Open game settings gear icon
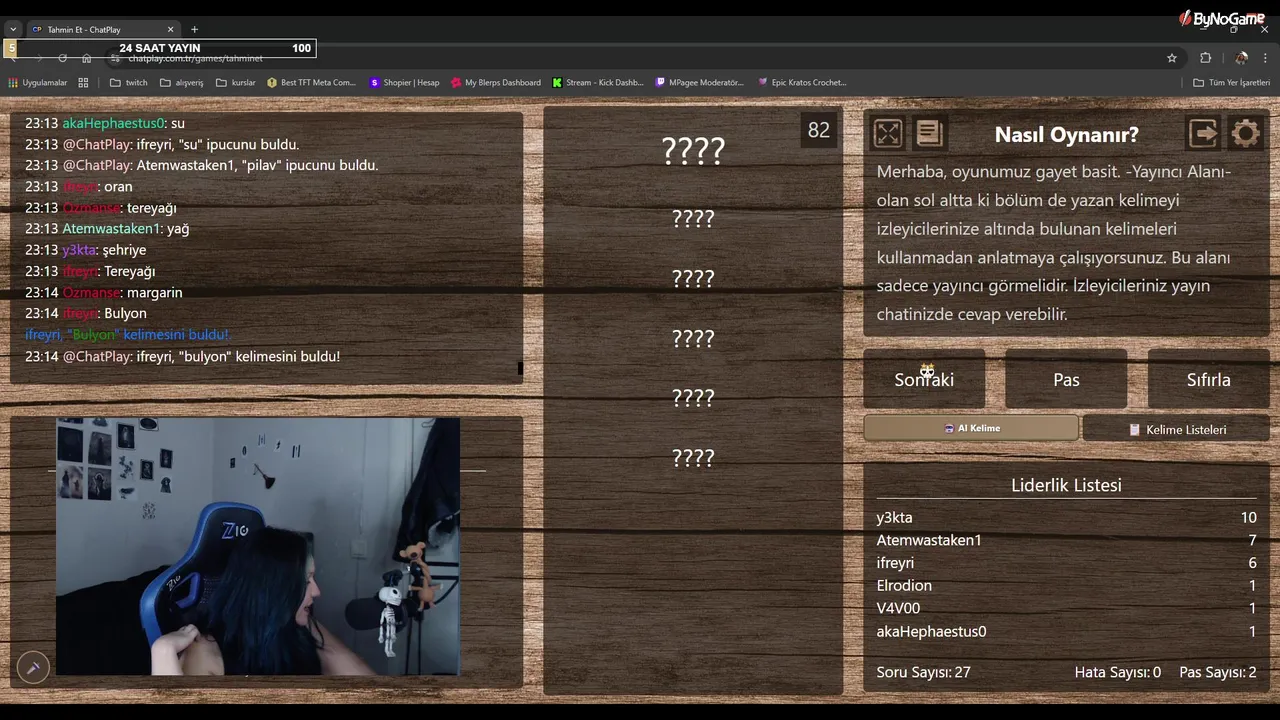This screenshot has width=1280, height=720. point(1245,133)
